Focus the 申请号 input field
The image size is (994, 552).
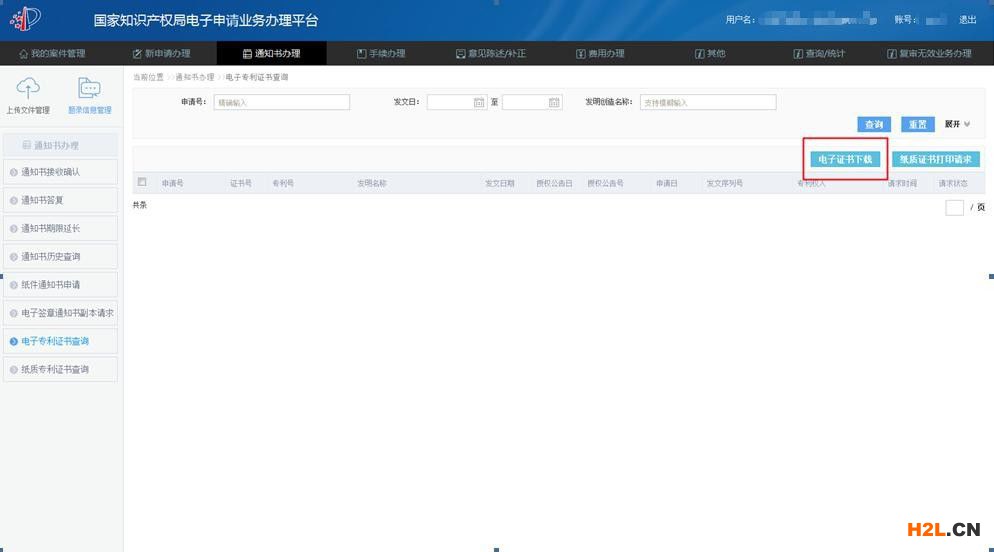(281, 102)
